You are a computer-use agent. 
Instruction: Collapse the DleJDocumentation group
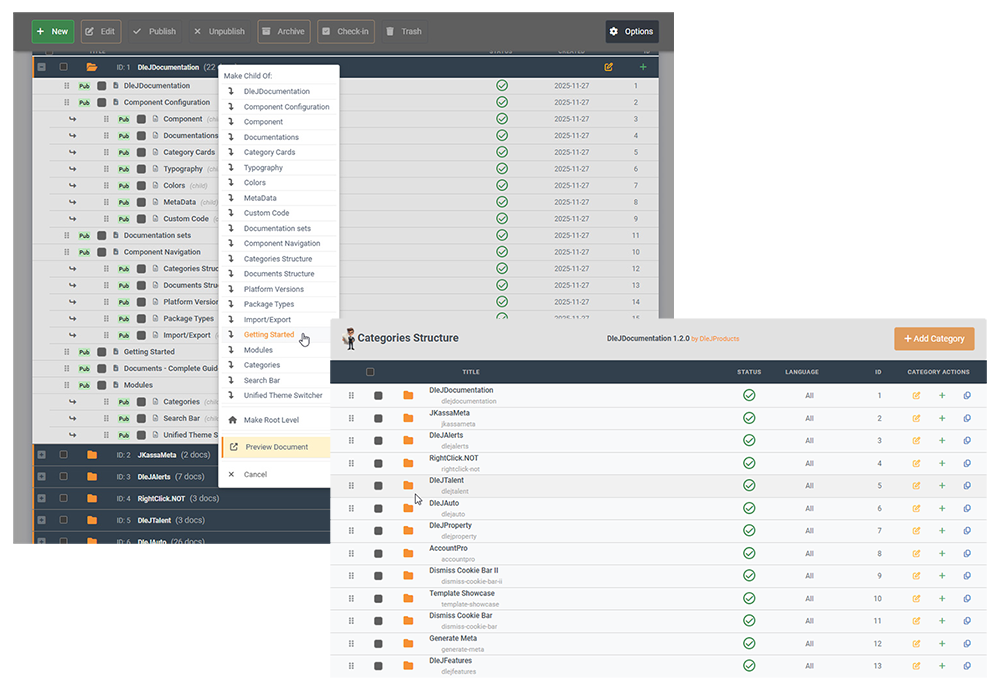[41, 67]
